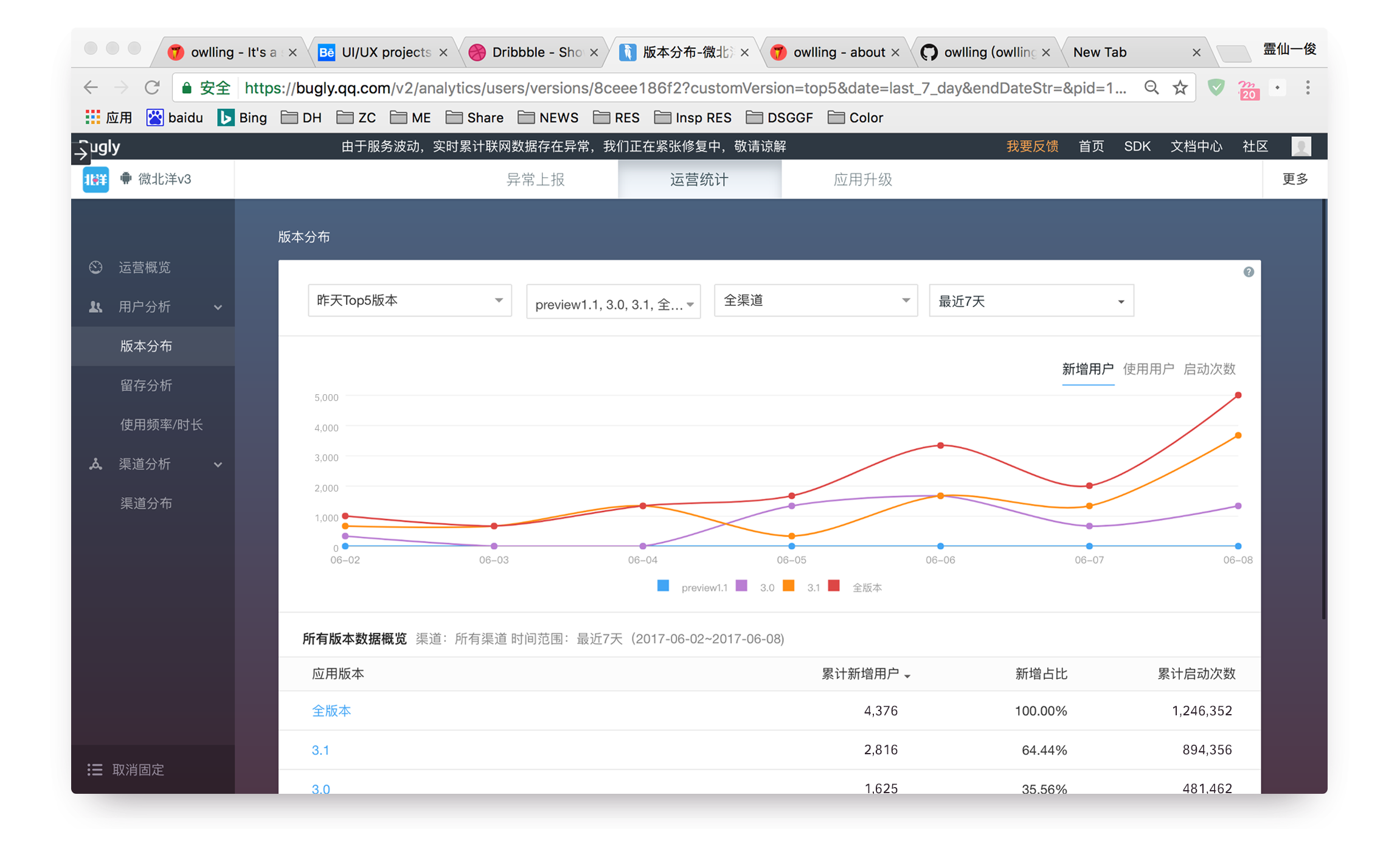Click the browser address bar URL
1400x854 pixels.
click(685, 88)
